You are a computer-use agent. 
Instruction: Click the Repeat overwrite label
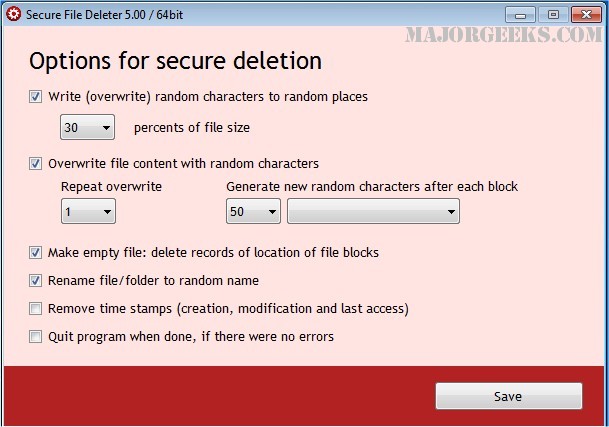[111, 187]
